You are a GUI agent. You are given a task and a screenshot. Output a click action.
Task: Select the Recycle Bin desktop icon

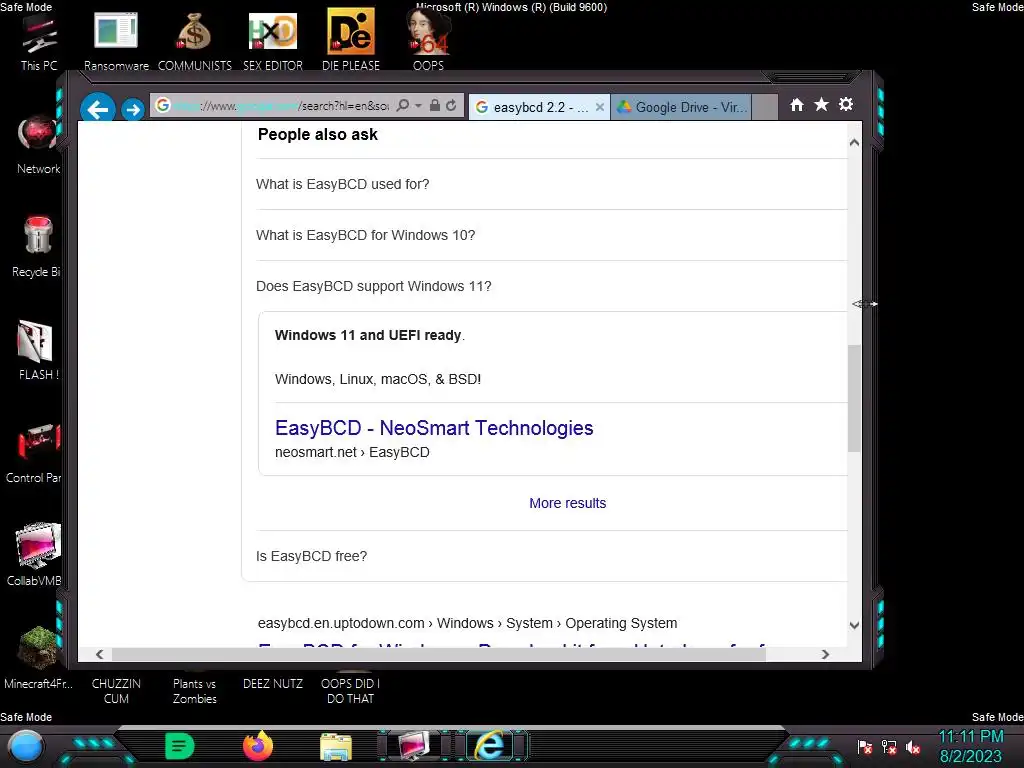click(37, 247)
